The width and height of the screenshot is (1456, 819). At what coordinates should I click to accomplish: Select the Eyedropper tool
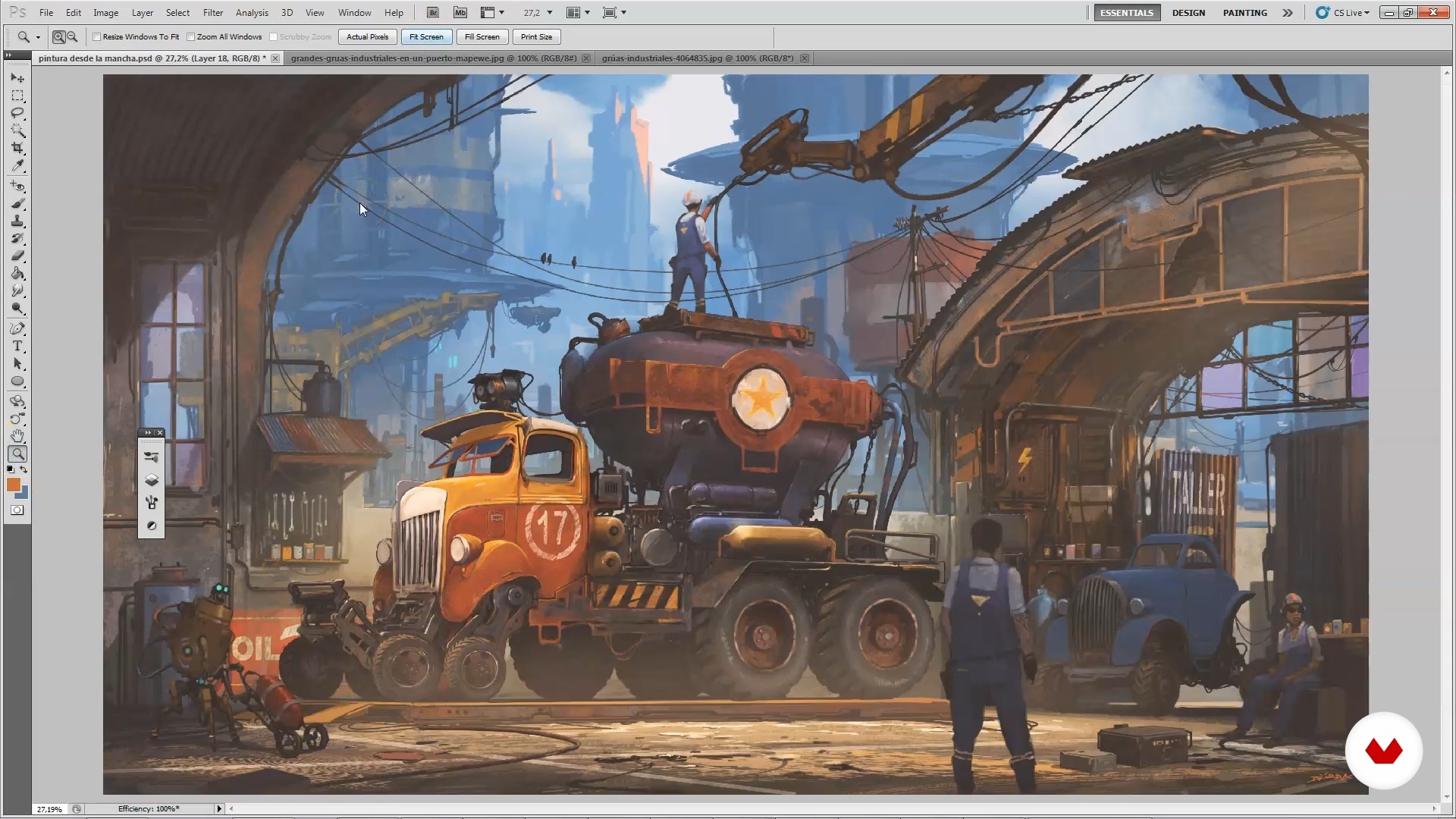[x=17, y=166]
